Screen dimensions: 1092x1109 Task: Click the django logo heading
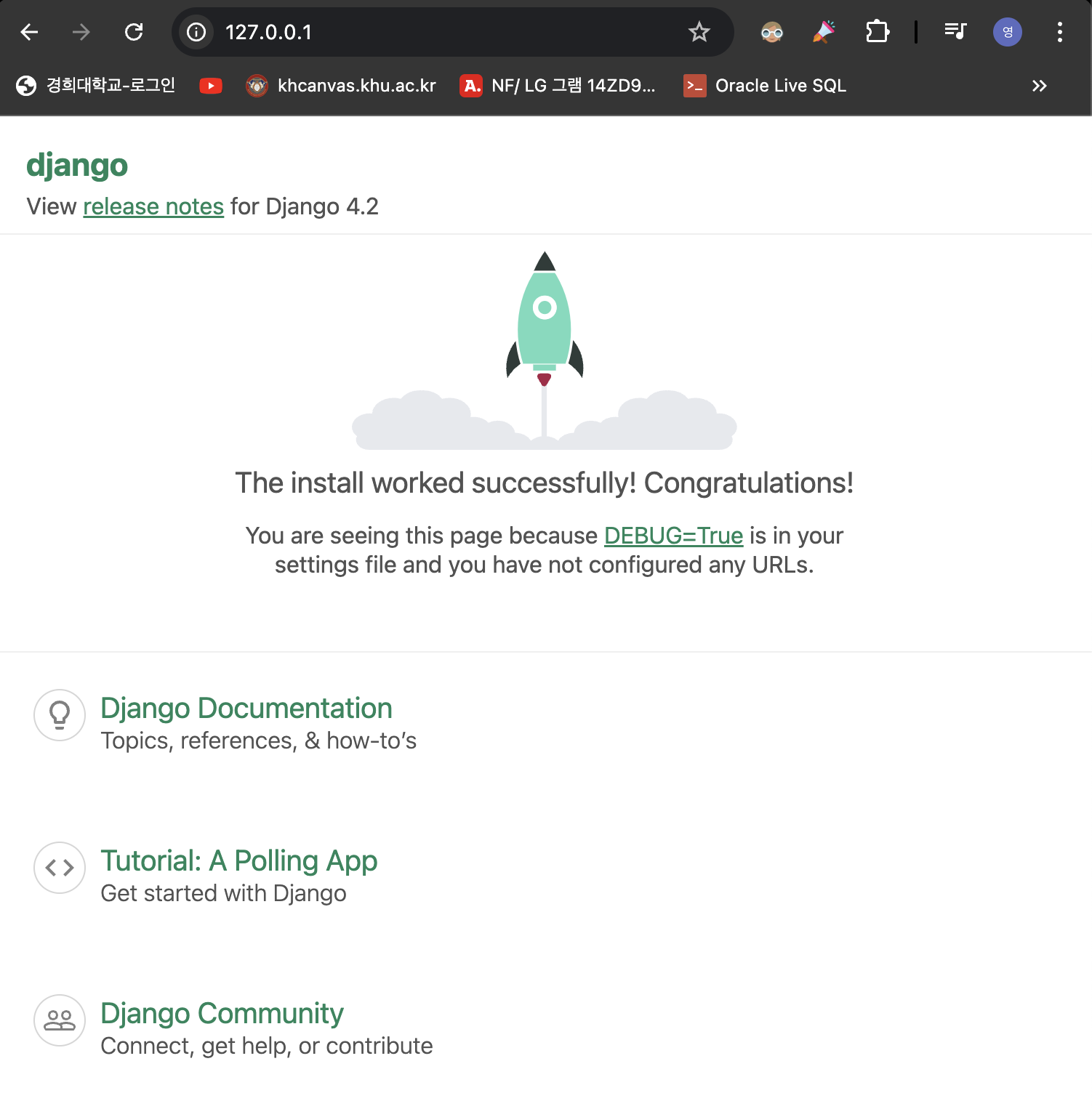click(77, 166)
